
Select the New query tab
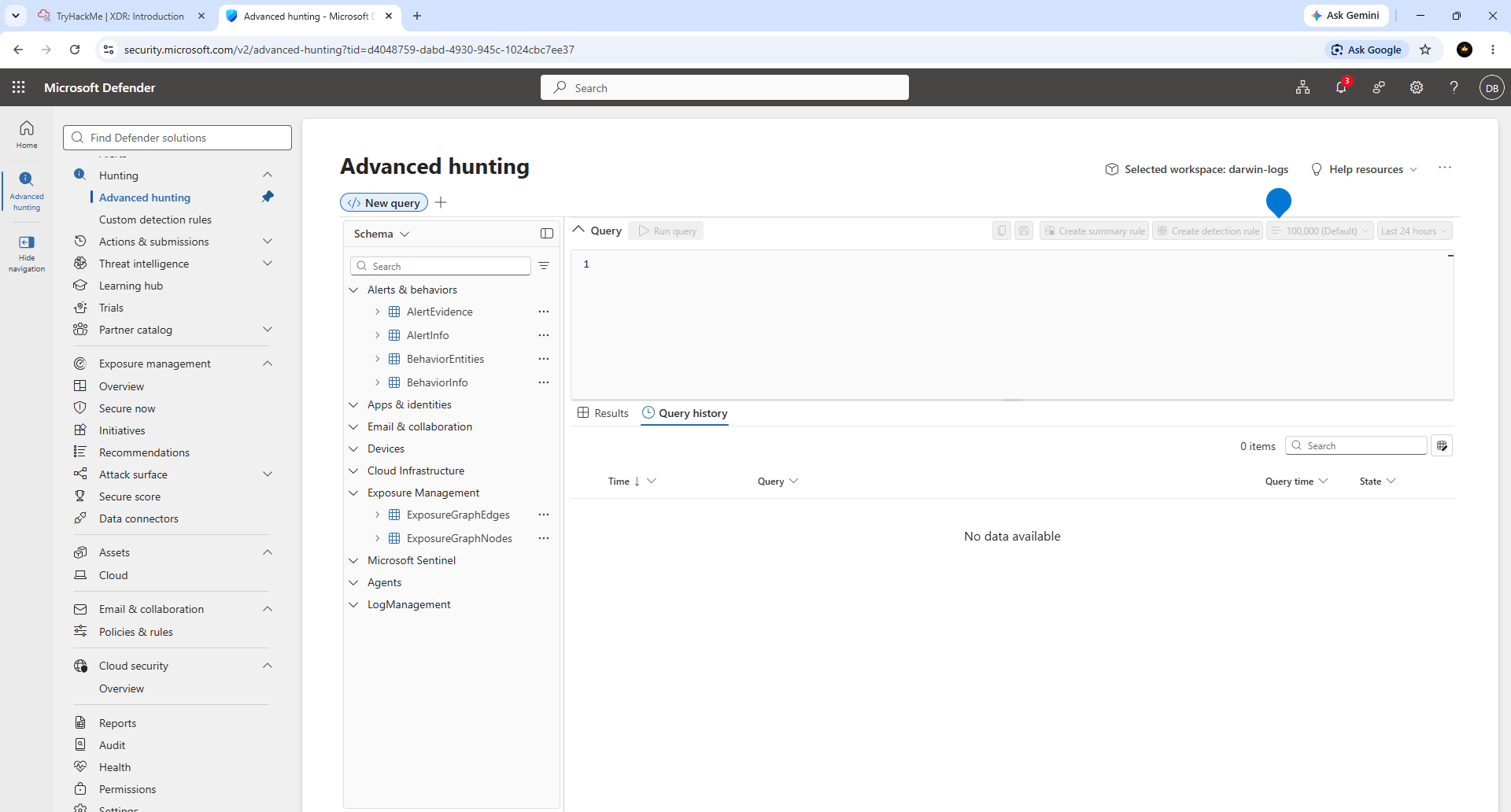[384, 202]
